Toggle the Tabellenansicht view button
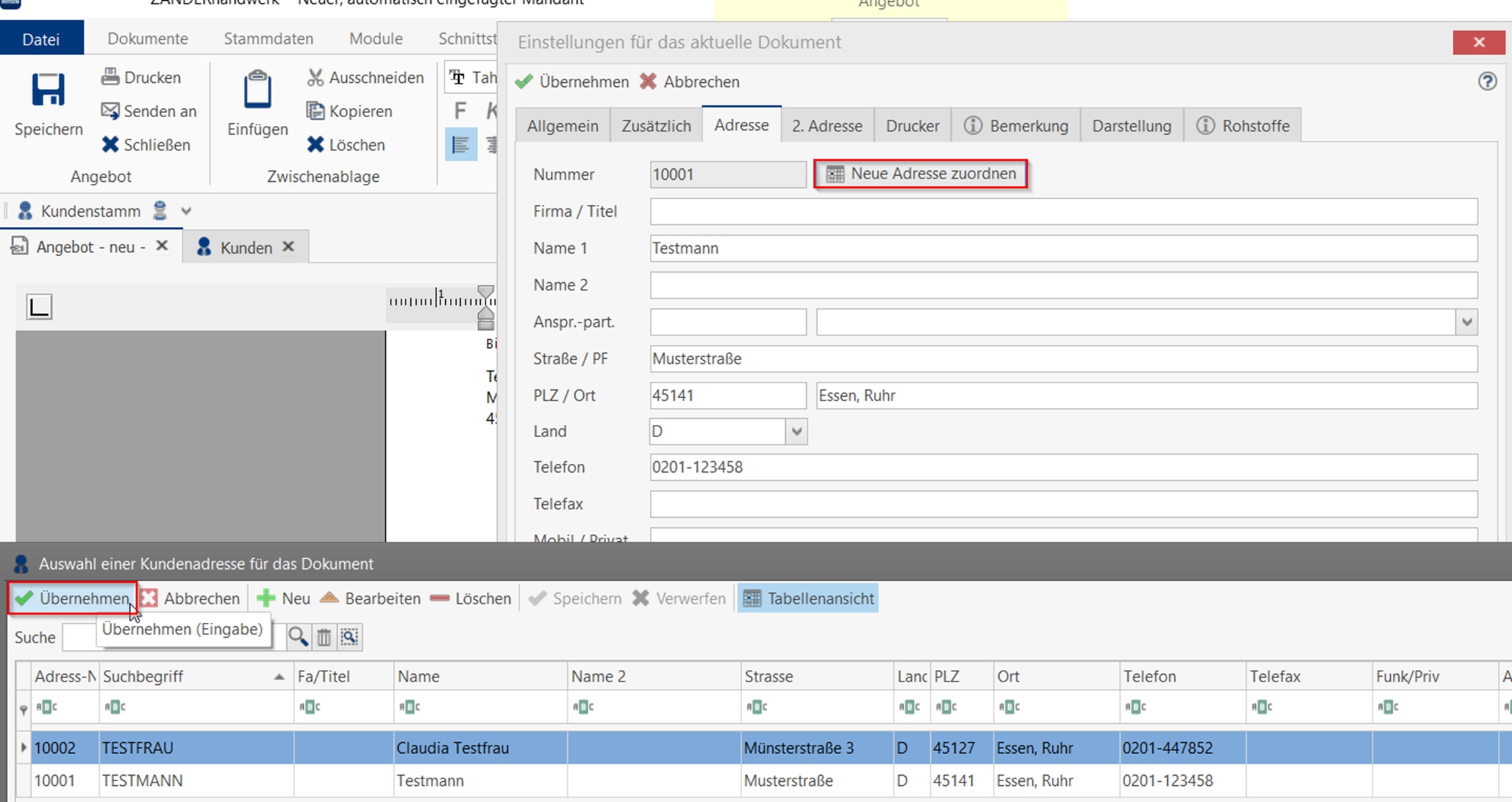This screenshot has height=802, width=1512. [808, 598]
